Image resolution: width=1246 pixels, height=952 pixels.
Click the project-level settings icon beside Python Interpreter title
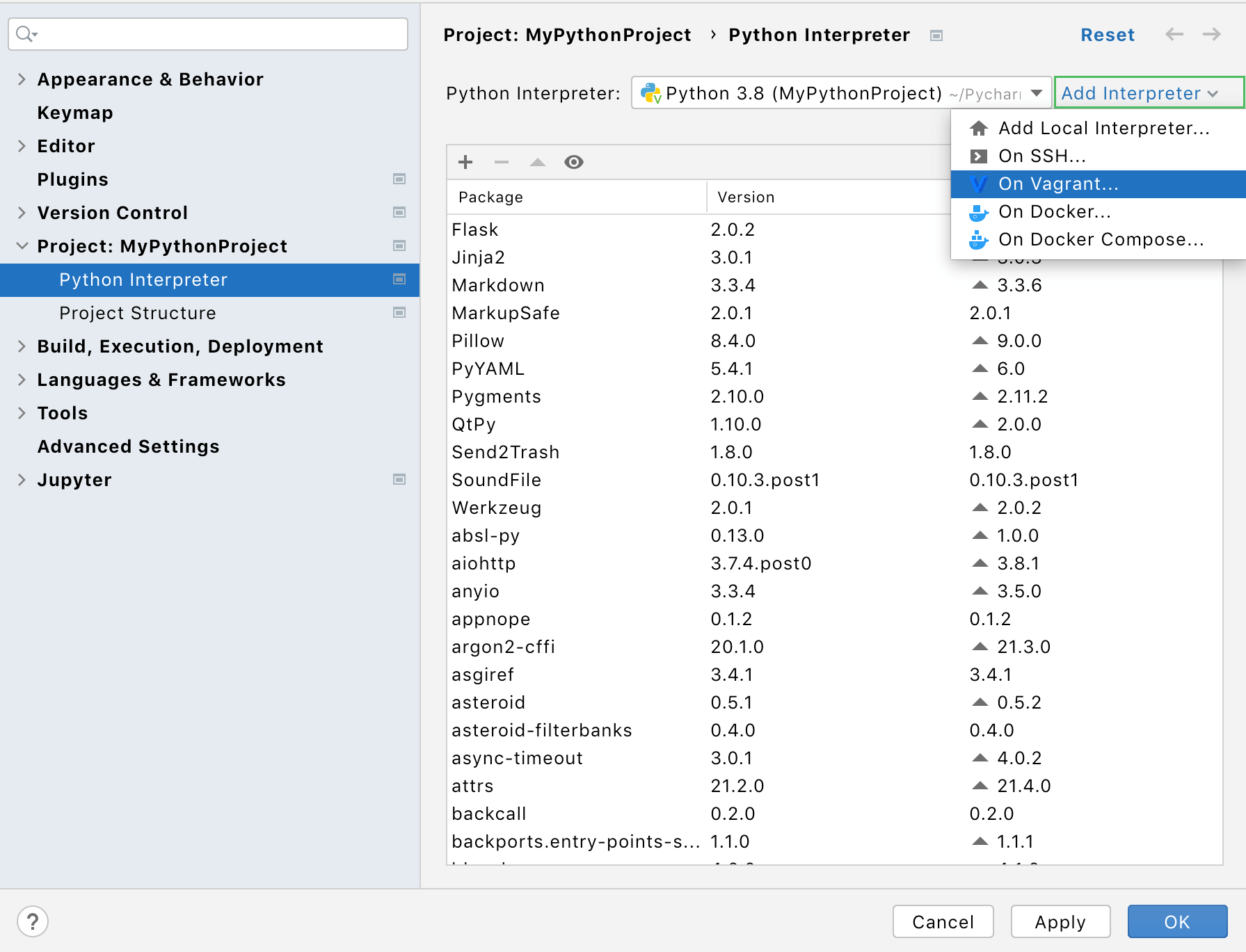tap(936, 35)
